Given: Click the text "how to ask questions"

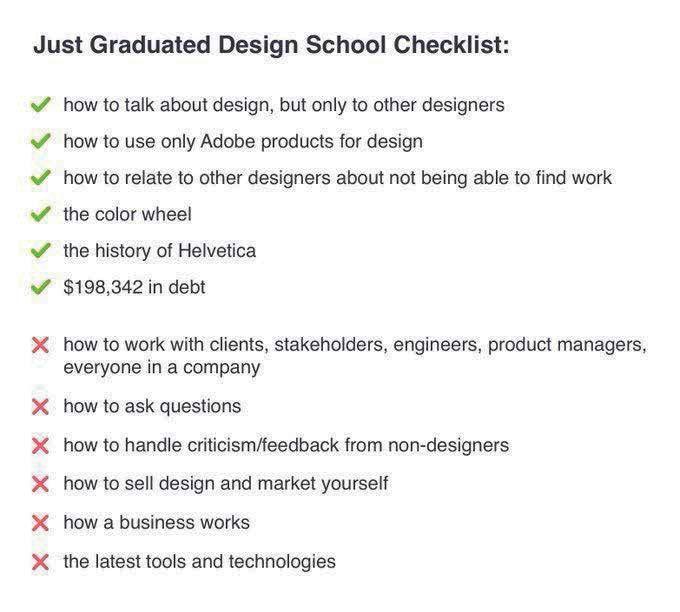Looking at the screenshot, I should [152, 406].
